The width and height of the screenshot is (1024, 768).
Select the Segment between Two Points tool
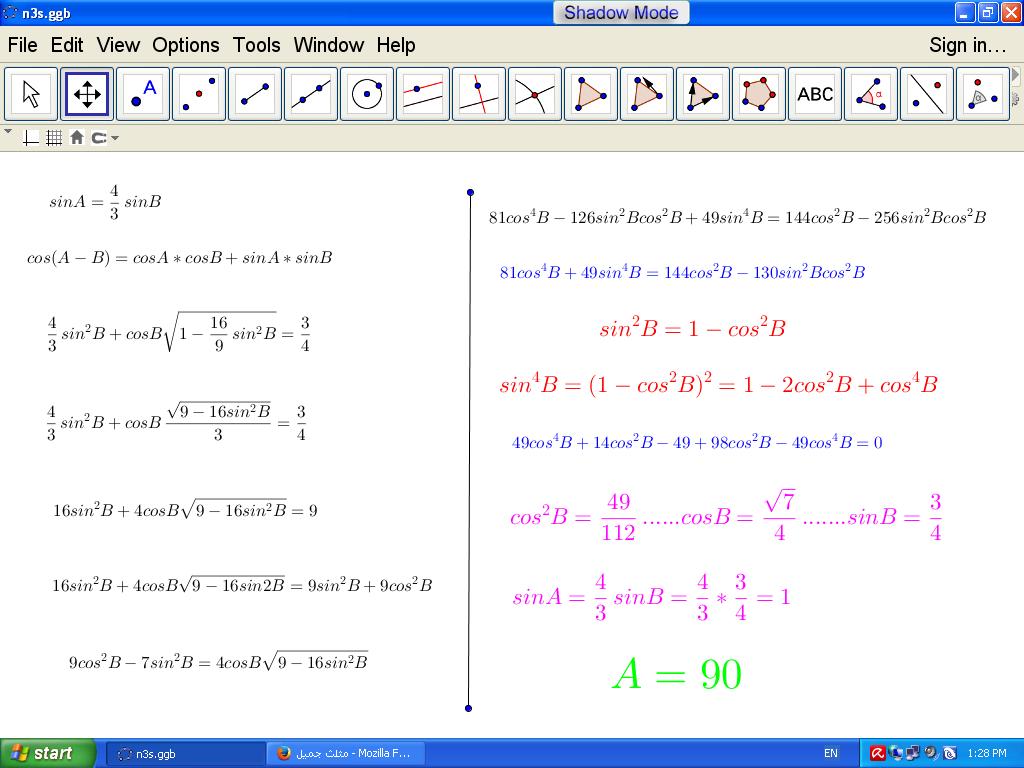point(255,94)
